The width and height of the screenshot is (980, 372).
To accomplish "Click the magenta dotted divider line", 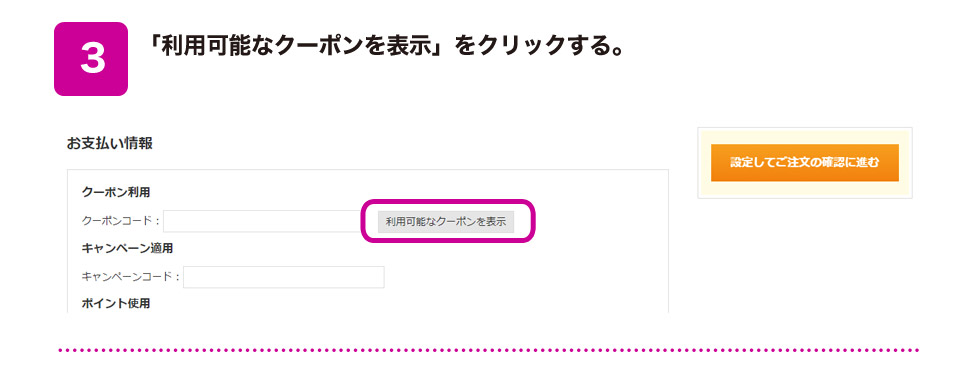I will pos(489,350).
